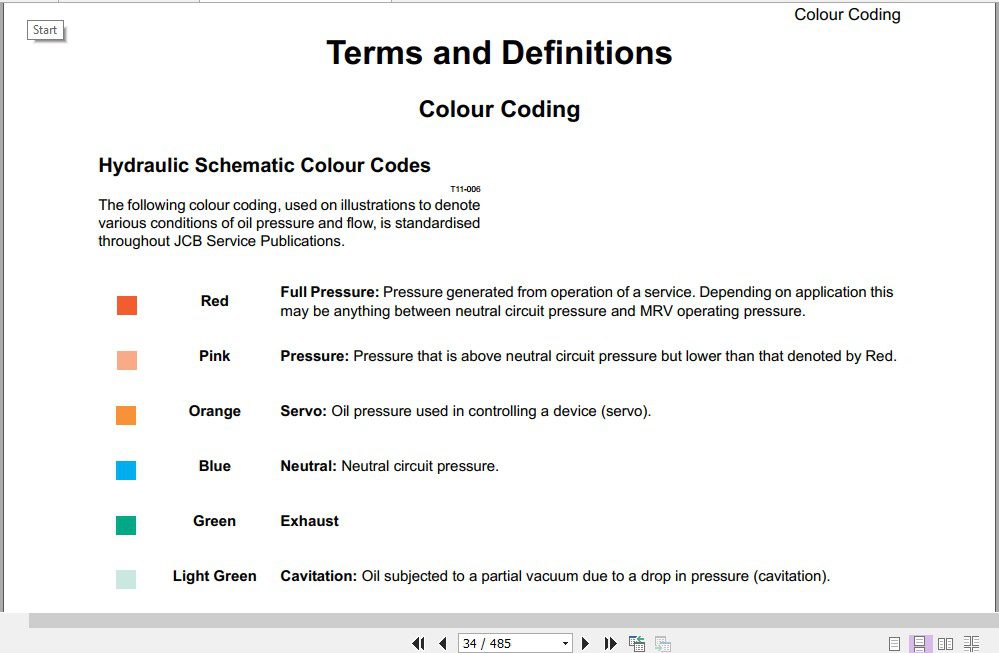Click the 'Pressure:' definition beside Pink
999x653 pixels.
click(588, 356)
